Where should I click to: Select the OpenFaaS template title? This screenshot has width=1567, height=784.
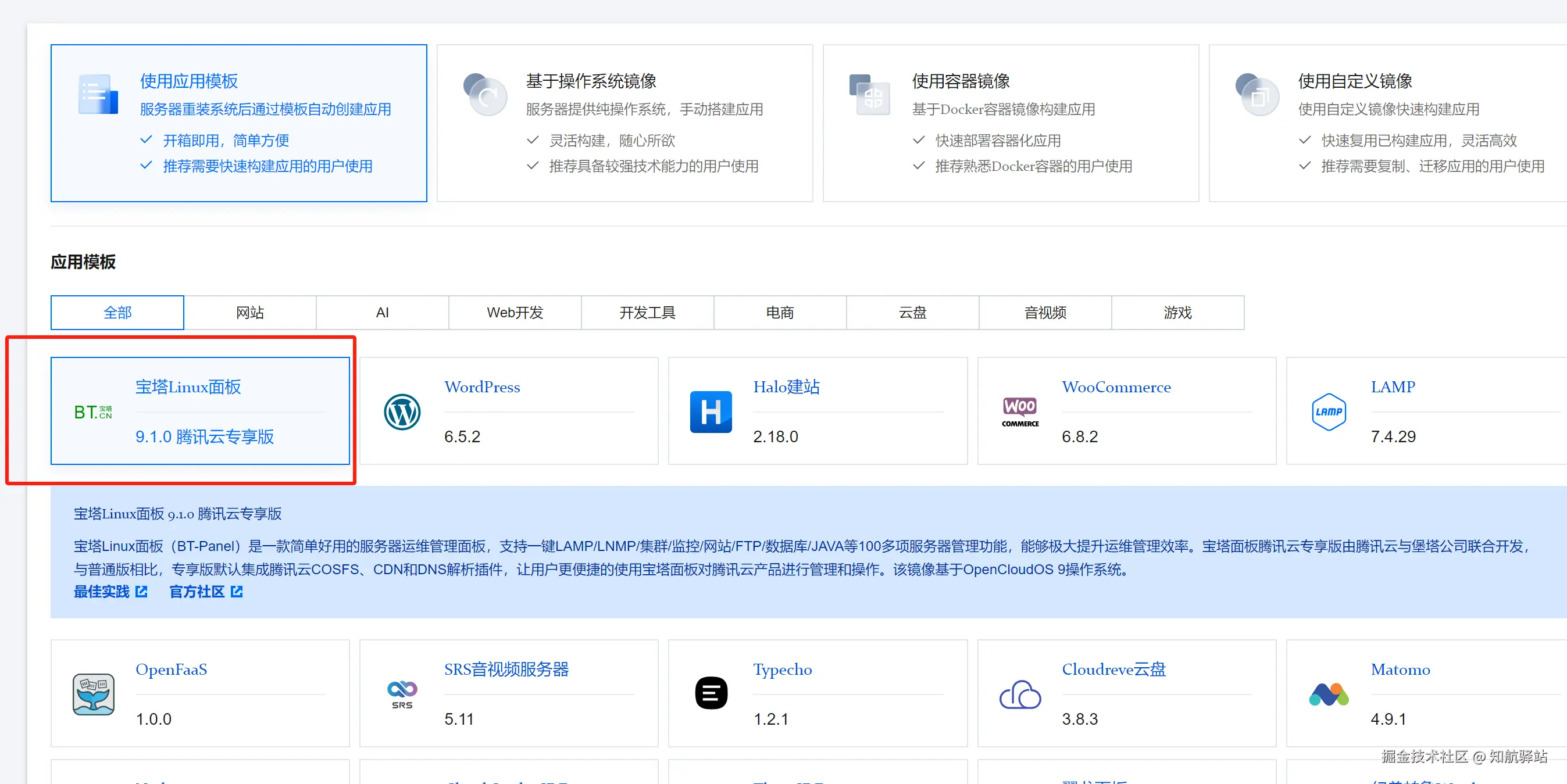171,669
